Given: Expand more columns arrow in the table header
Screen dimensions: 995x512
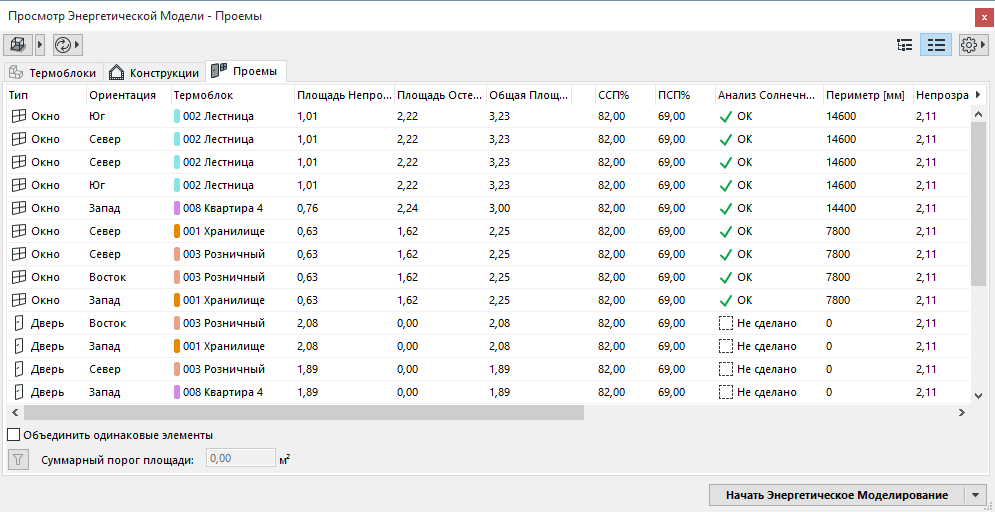Looking at the screenshot, I should click(x=977, y=95).
